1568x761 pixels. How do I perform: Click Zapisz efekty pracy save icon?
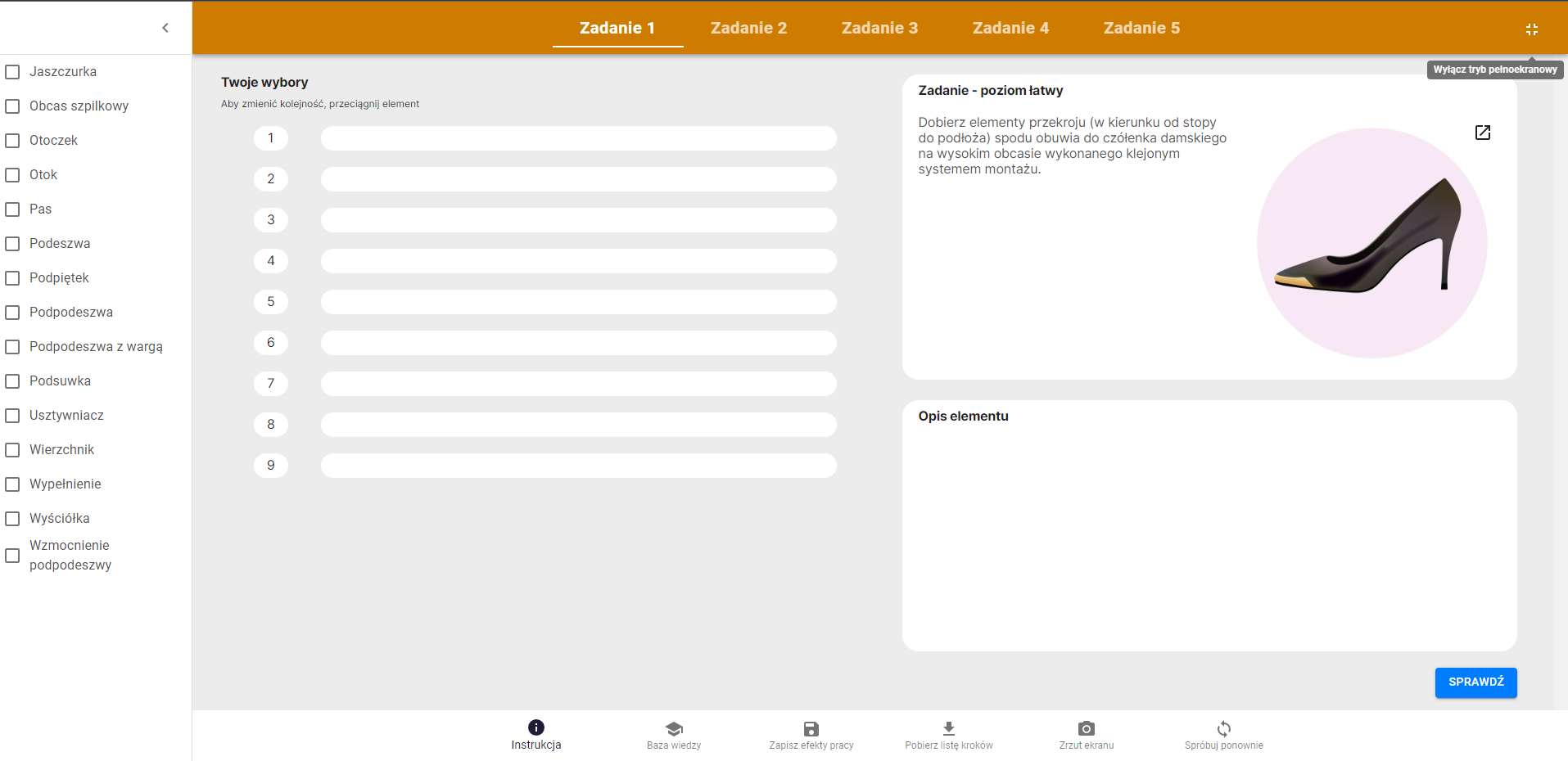tap(811, 728)
